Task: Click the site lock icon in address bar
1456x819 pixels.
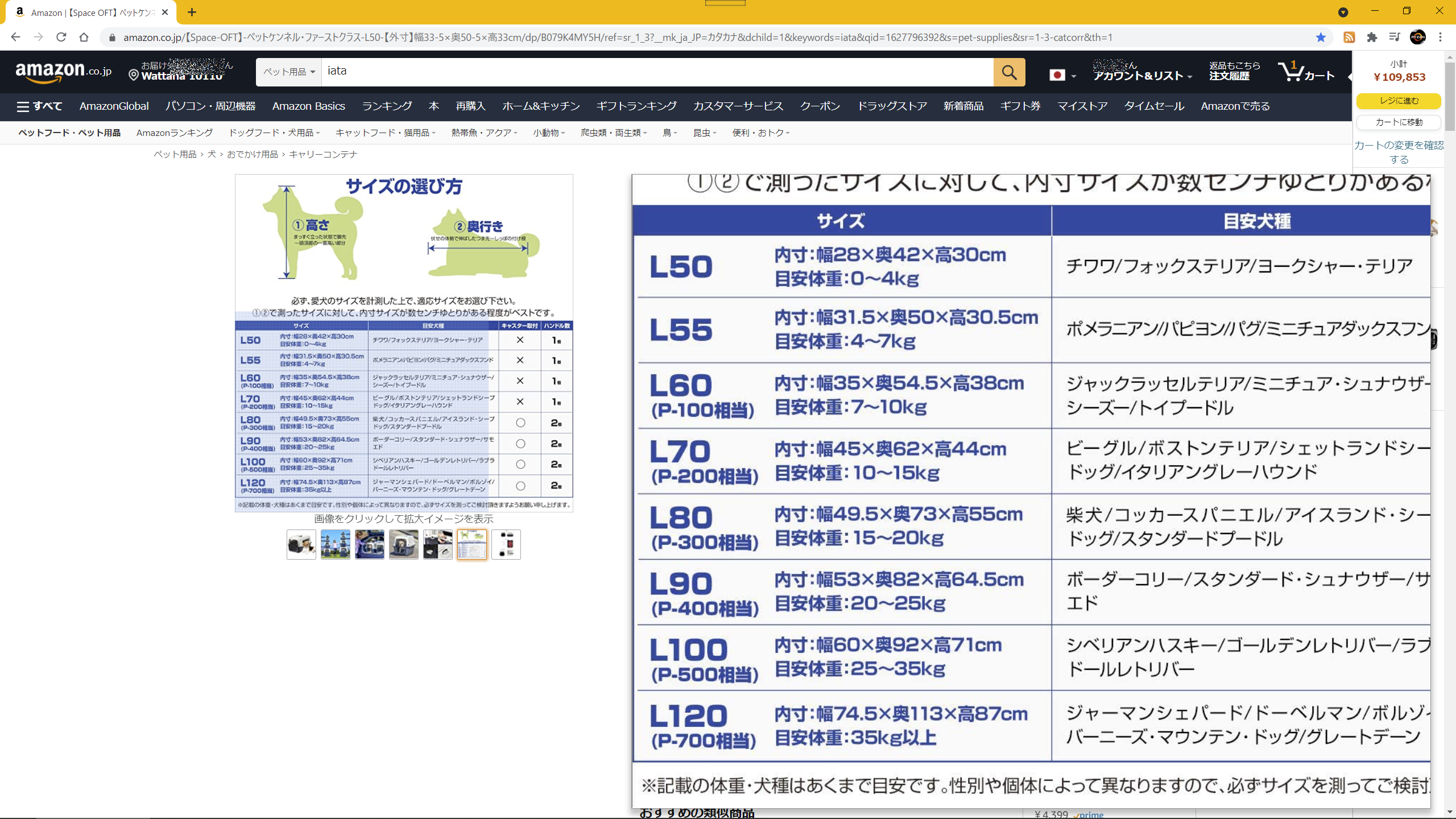Action: tap(112, 38)
